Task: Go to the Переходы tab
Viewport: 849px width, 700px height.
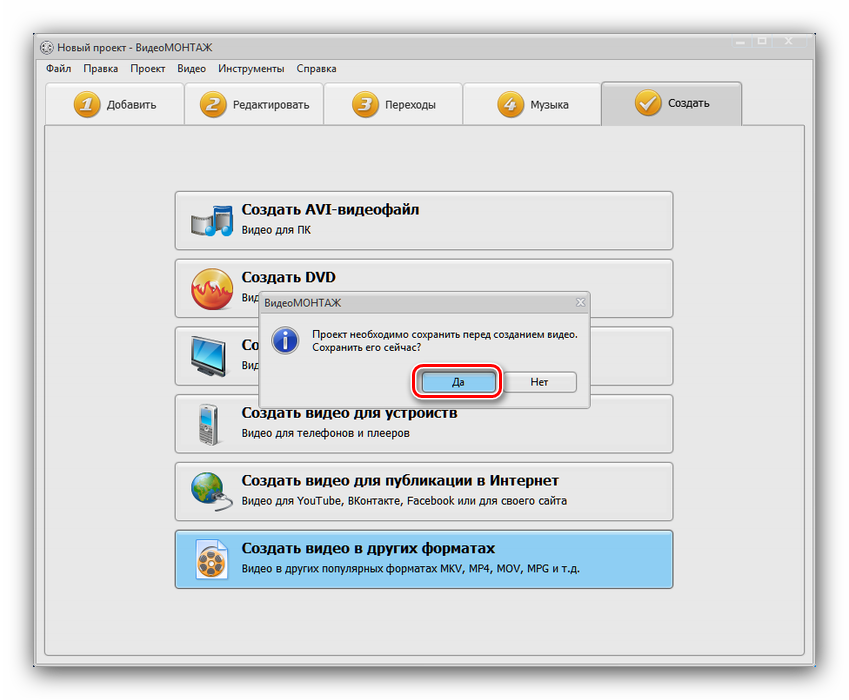Action: pos(393,105)
